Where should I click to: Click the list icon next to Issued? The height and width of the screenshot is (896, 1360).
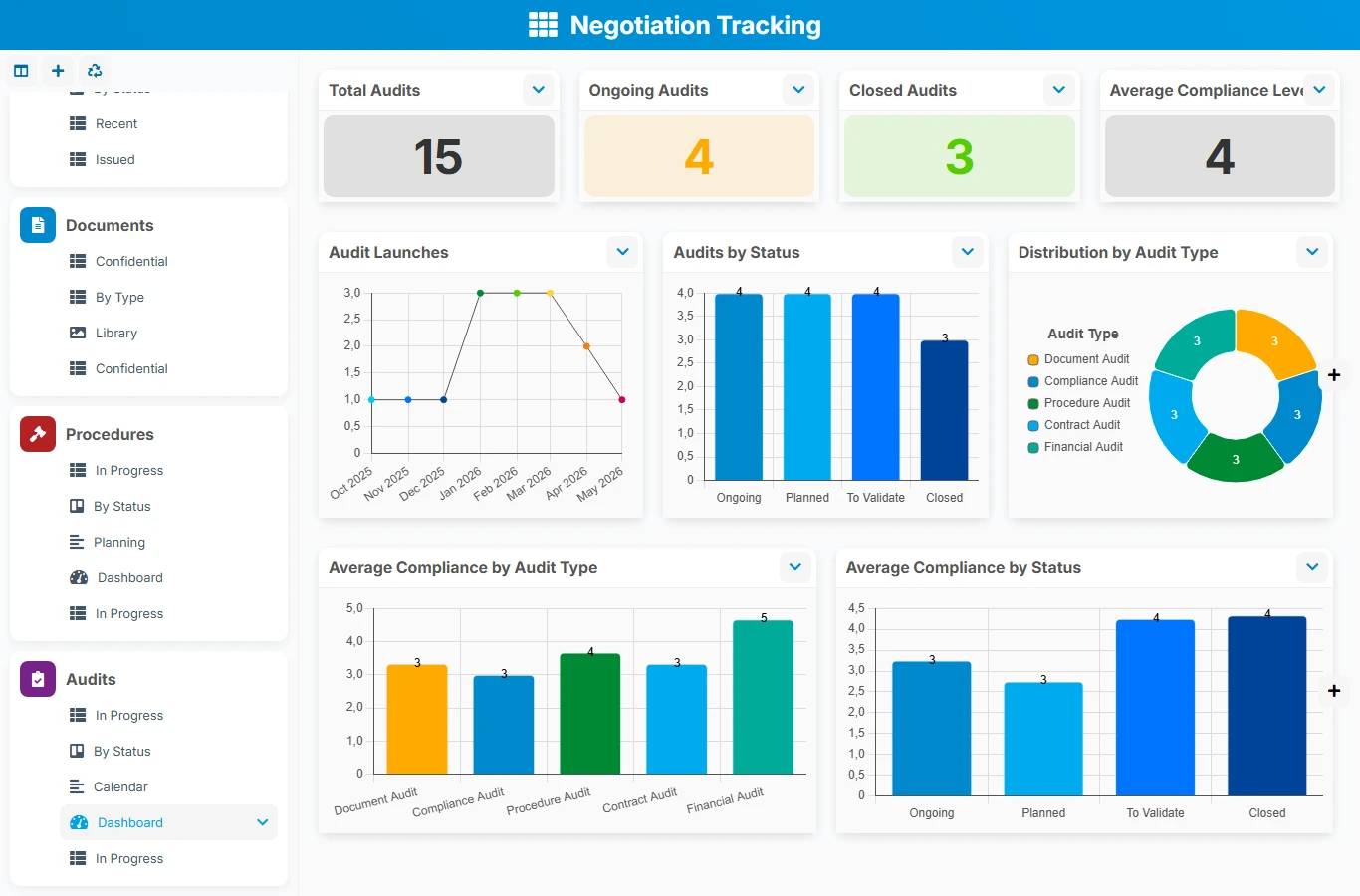click(x=78, y=159)
